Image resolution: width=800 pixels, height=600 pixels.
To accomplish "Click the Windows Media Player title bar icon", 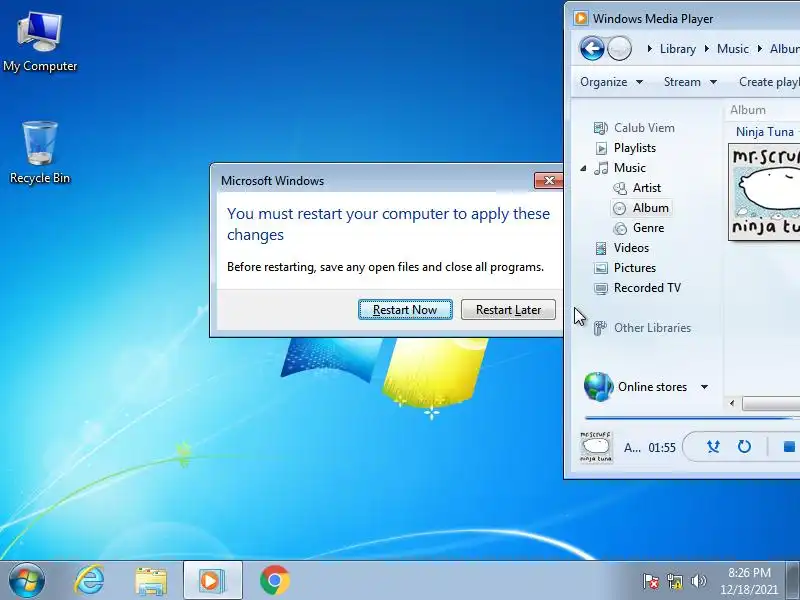I will click(x=581, y=18).
